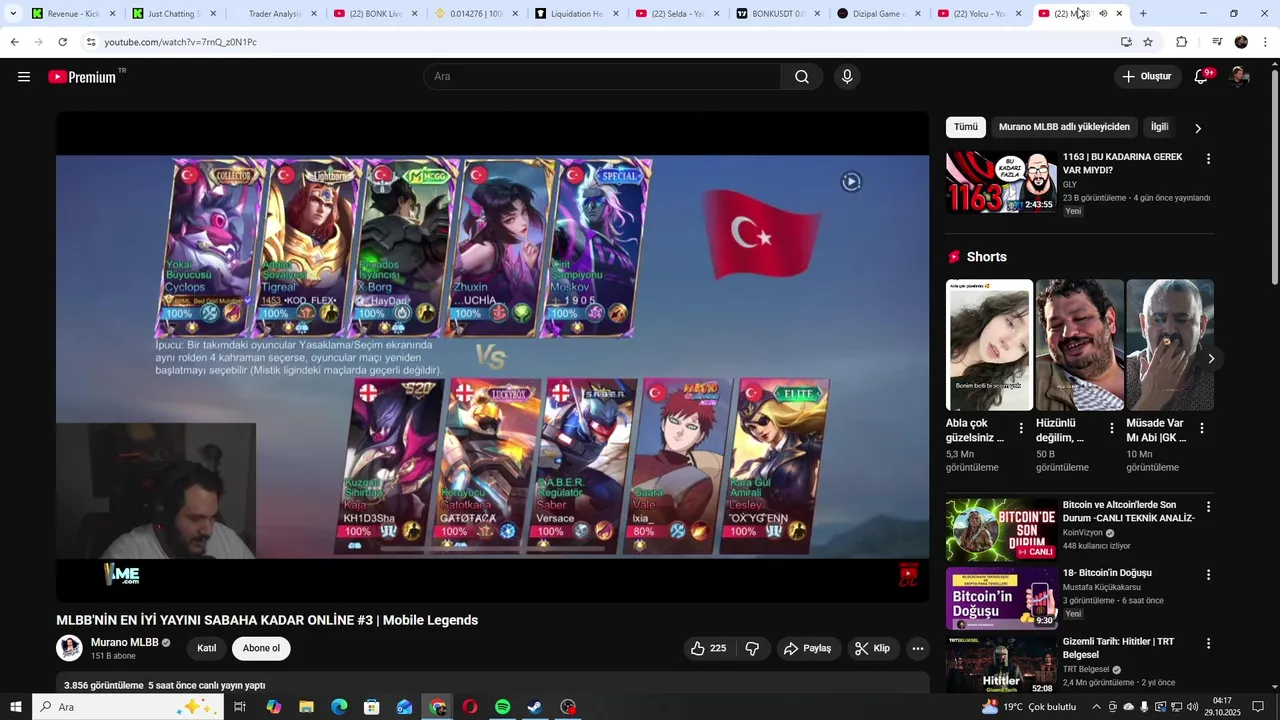Image resolution: width=1280 pixels, height=720 pixels.
Task: Open Murano MLBB channel avatar
Action: click(69, 648)
